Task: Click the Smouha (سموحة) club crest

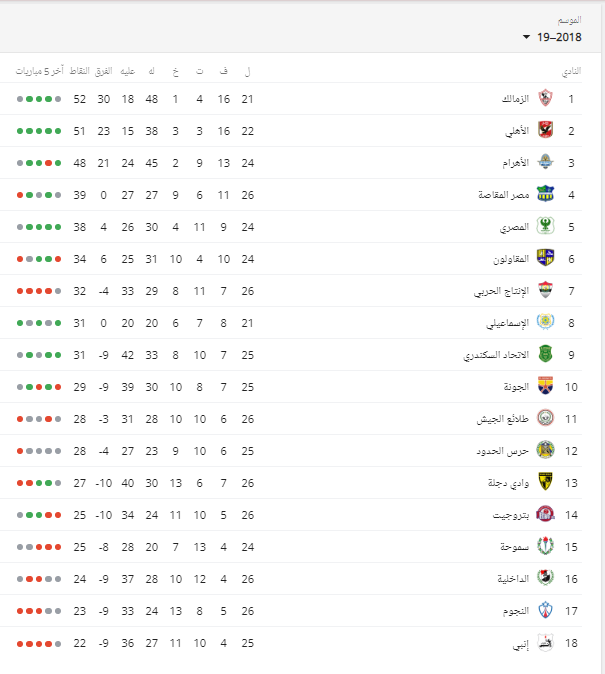Action: tap(545, 546)
